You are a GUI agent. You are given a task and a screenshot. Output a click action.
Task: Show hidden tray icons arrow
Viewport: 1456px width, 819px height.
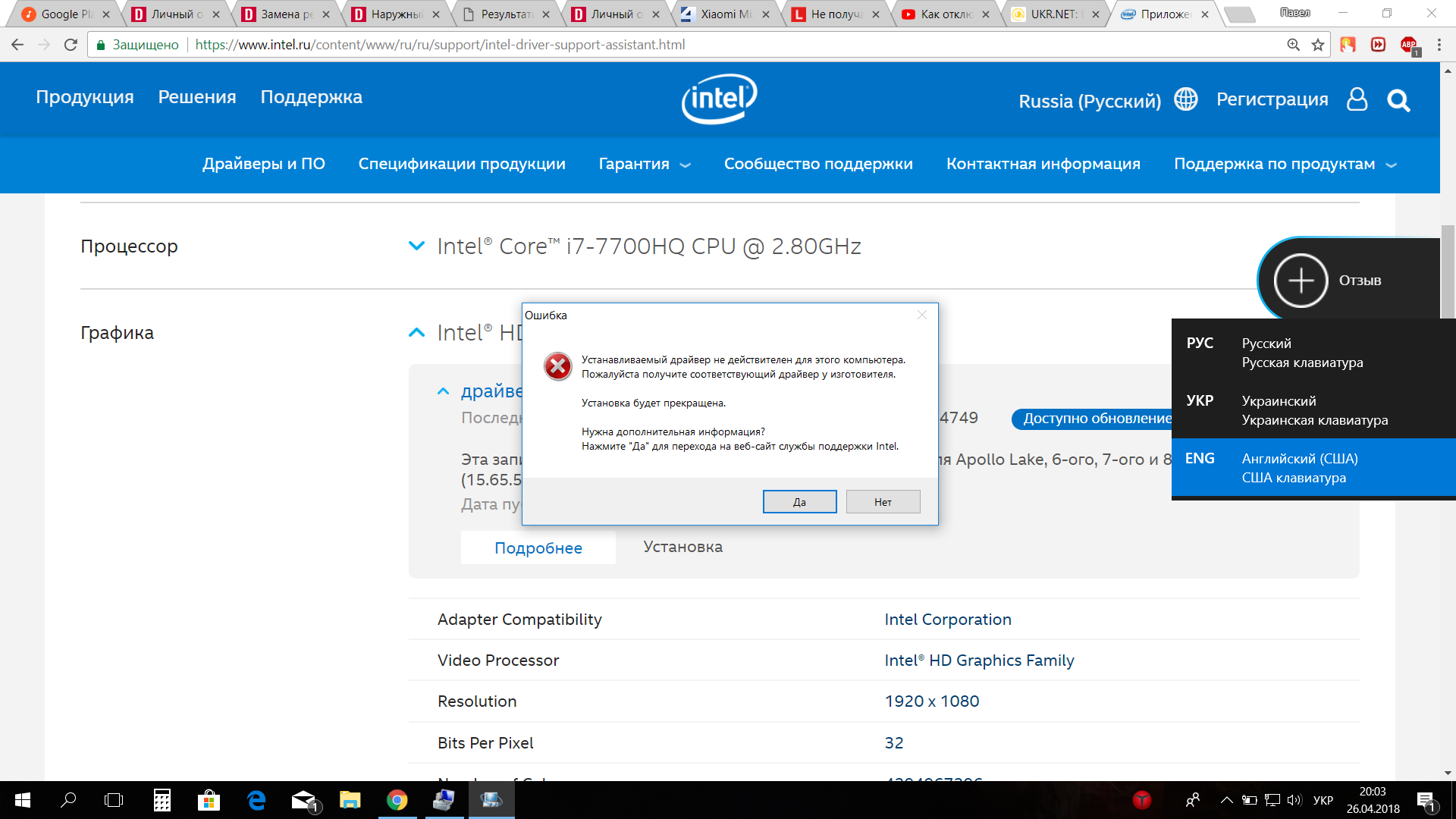pyautogui.click(x=1226, y=800)
